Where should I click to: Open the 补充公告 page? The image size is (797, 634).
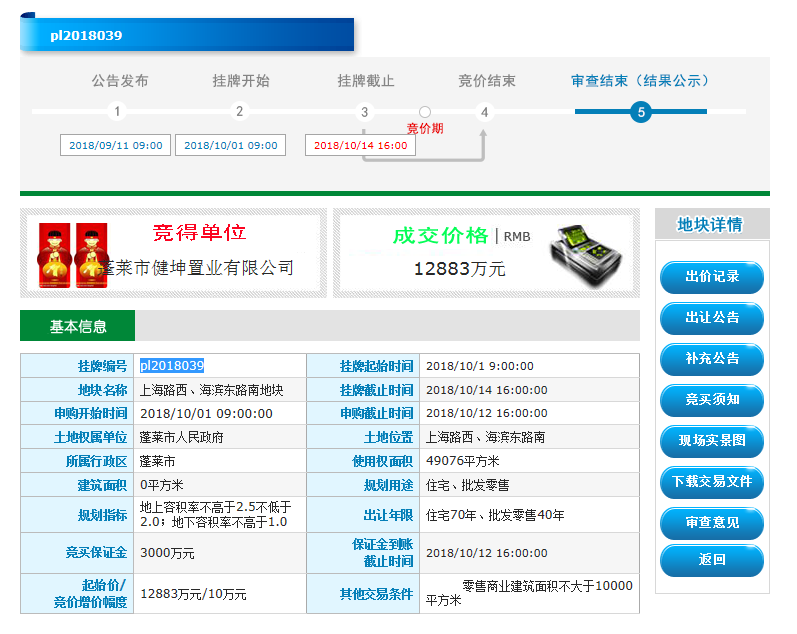pyautogui.click(x=711, y=359)
